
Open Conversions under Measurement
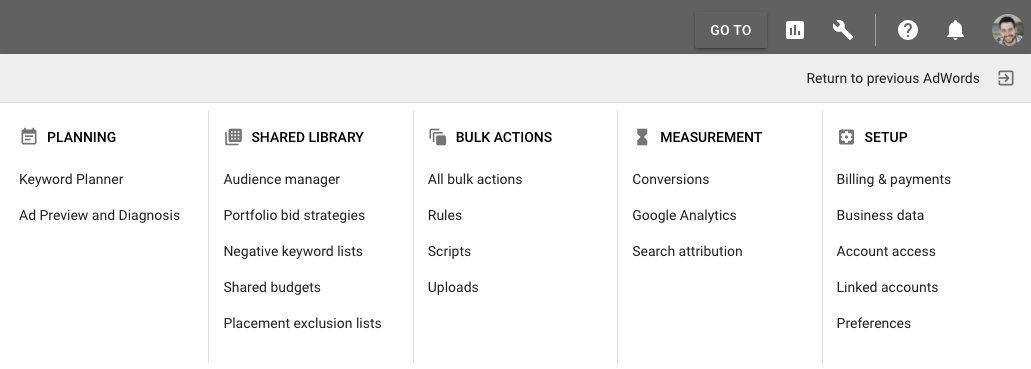pyautogui.click(x=671, y=179)
